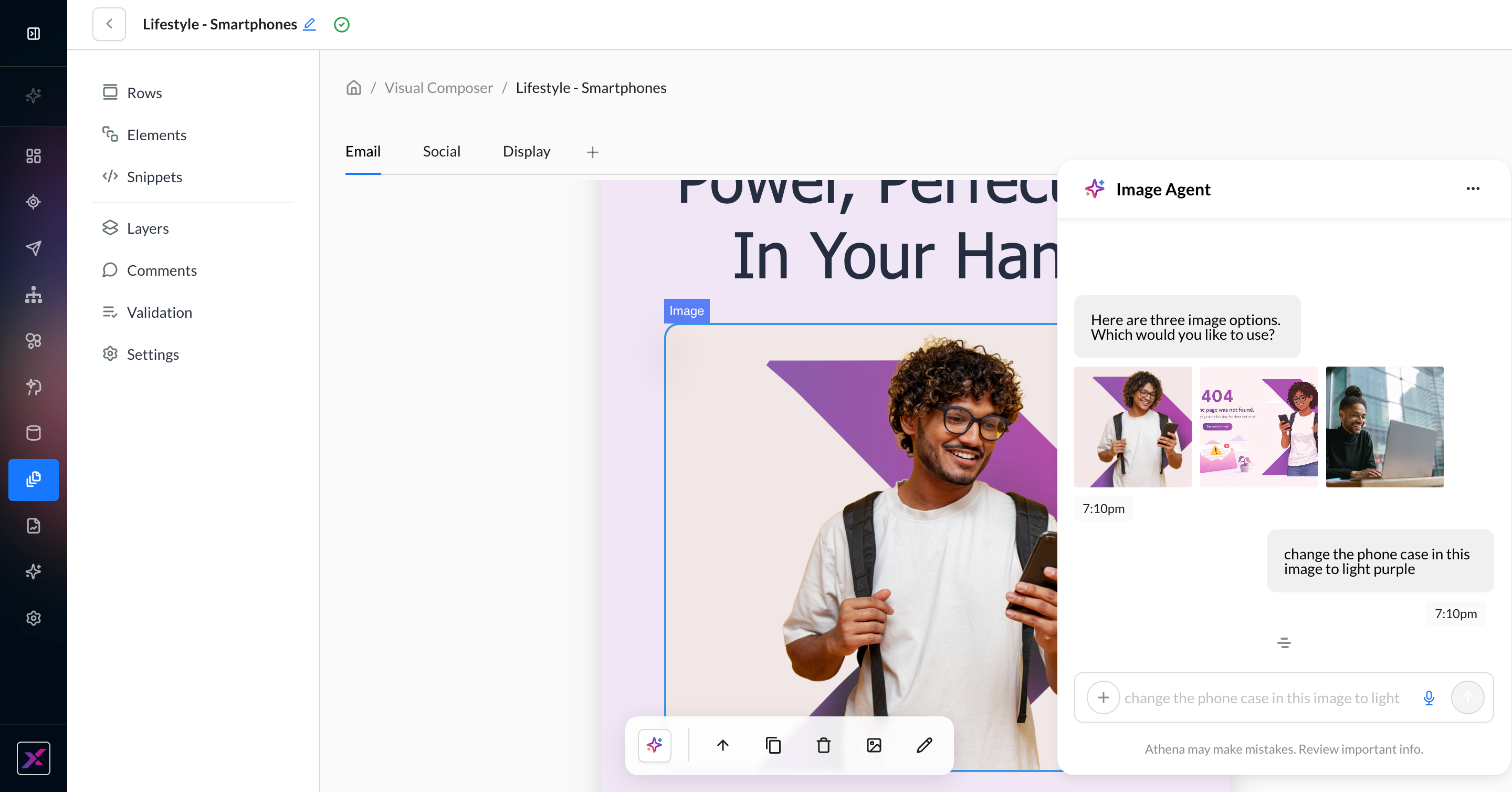1512x792 pixels.
Task: Expand the left navigation sidebar
Action: coord(34,34)
